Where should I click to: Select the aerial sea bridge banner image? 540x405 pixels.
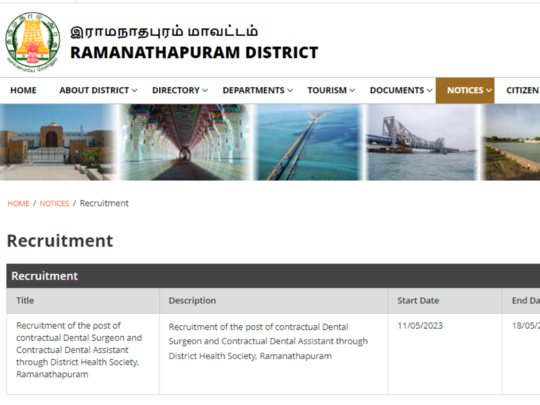click(309, 142)
